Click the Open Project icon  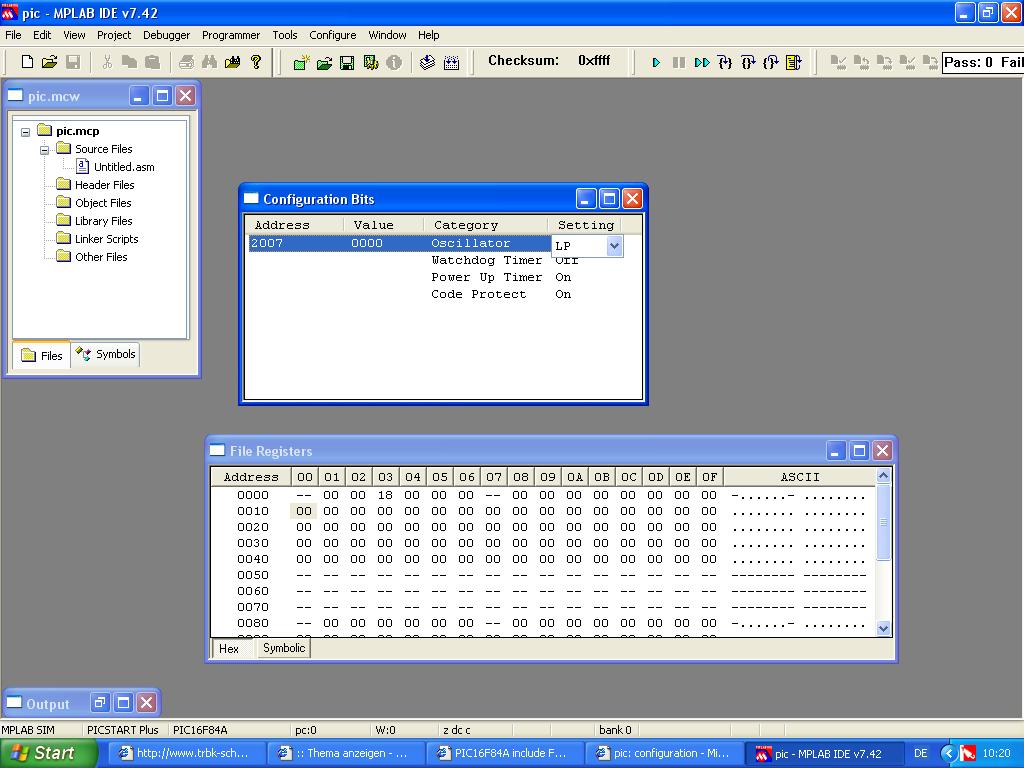click(324, 63)
